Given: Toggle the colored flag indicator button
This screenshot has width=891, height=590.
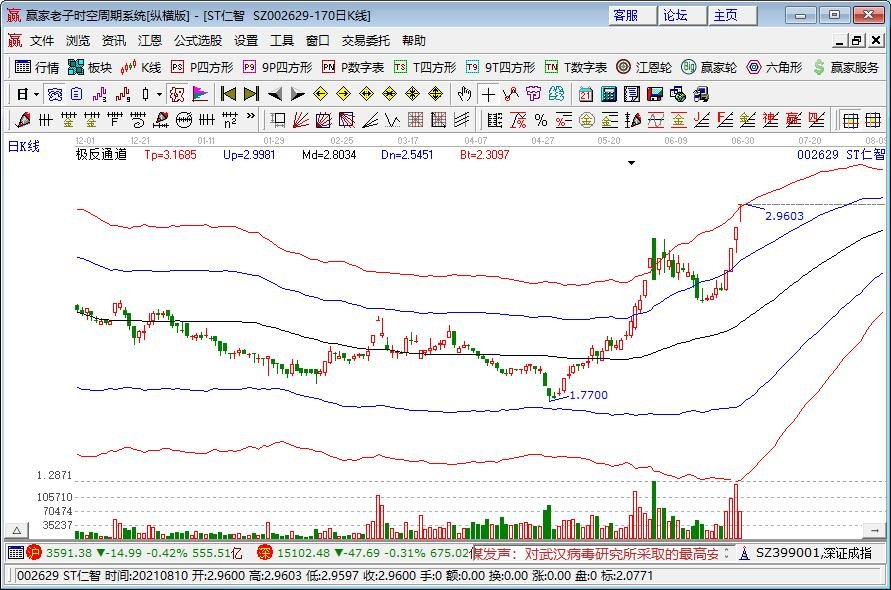Looking at the screenshot, I should 200,94.
